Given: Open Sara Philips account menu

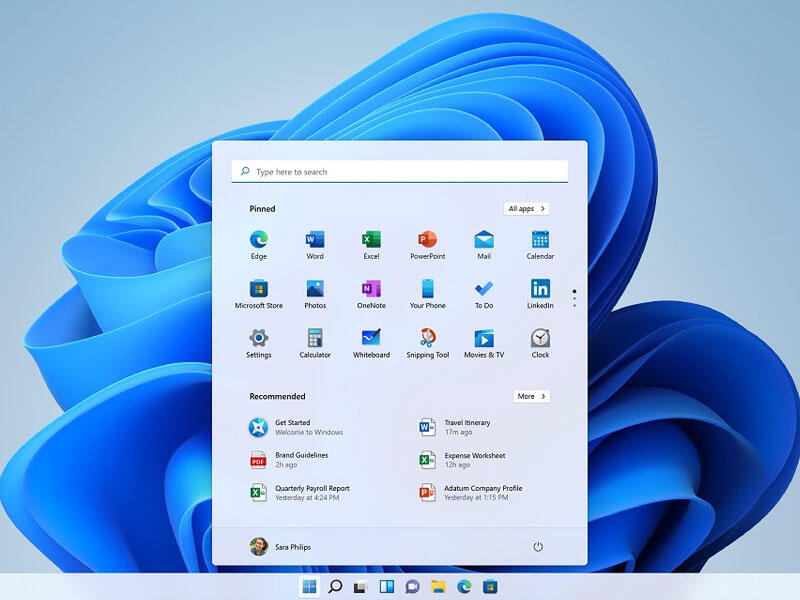Looking at the screenshot, I should tap(280, 547).
